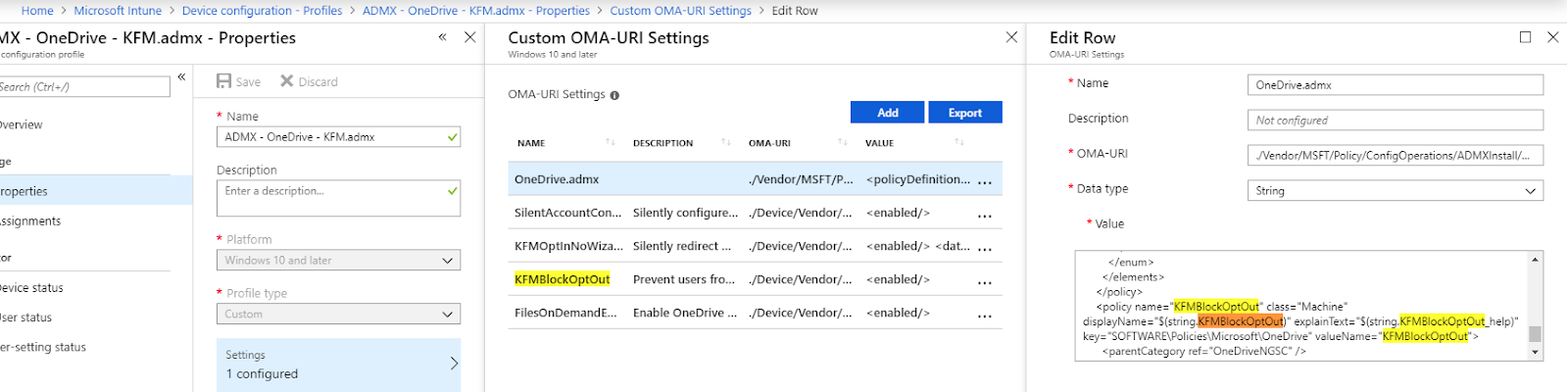Collapse the left navigation menu chevron
Image resolution: width=1568 pixels, height=392 pixels.
[181, 76]
